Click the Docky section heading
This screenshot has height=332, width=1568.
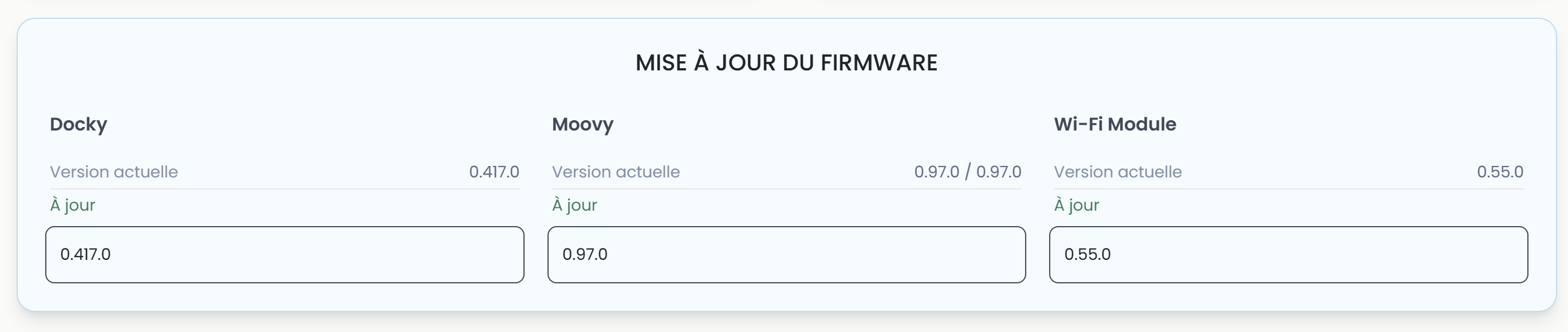pyautogui.click(x=78, y=124)
